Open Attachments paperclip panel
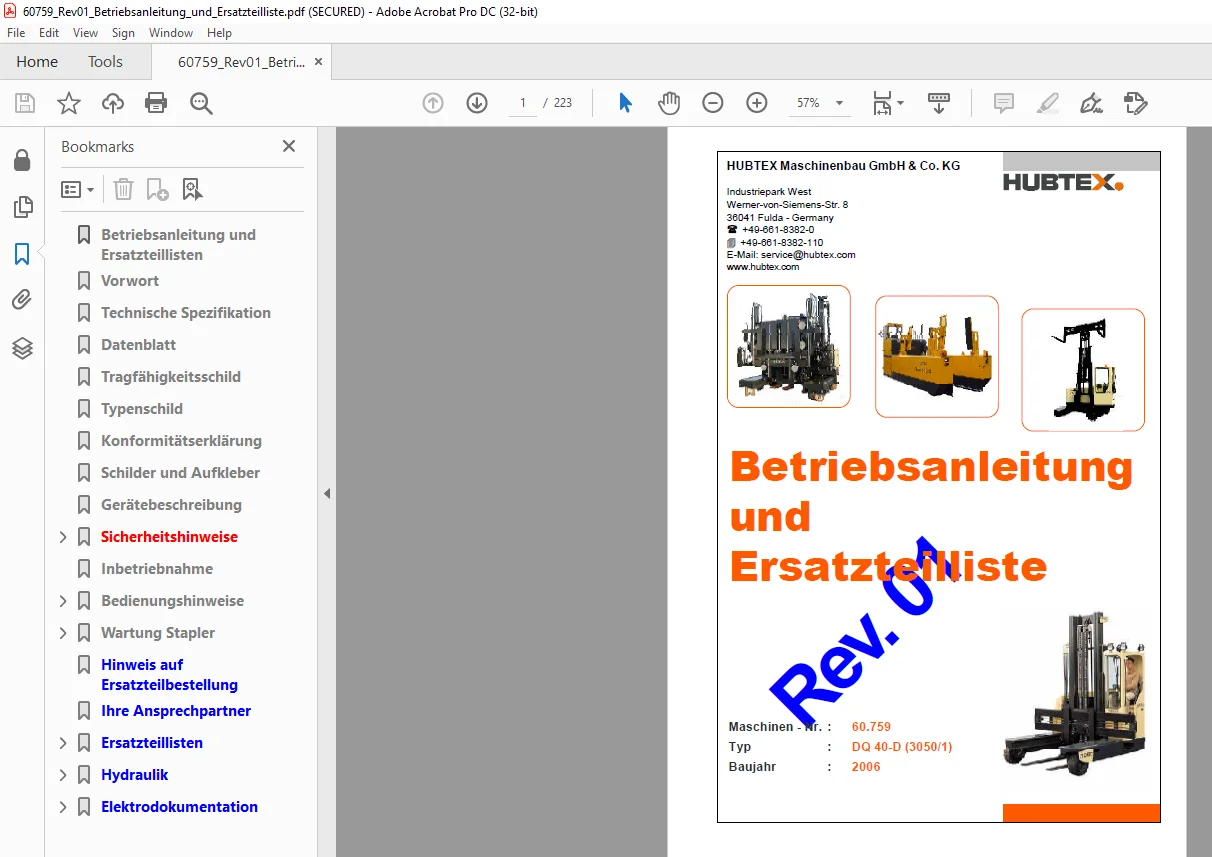Screen dimensions: 1212x857 click(x=22, y=300)
